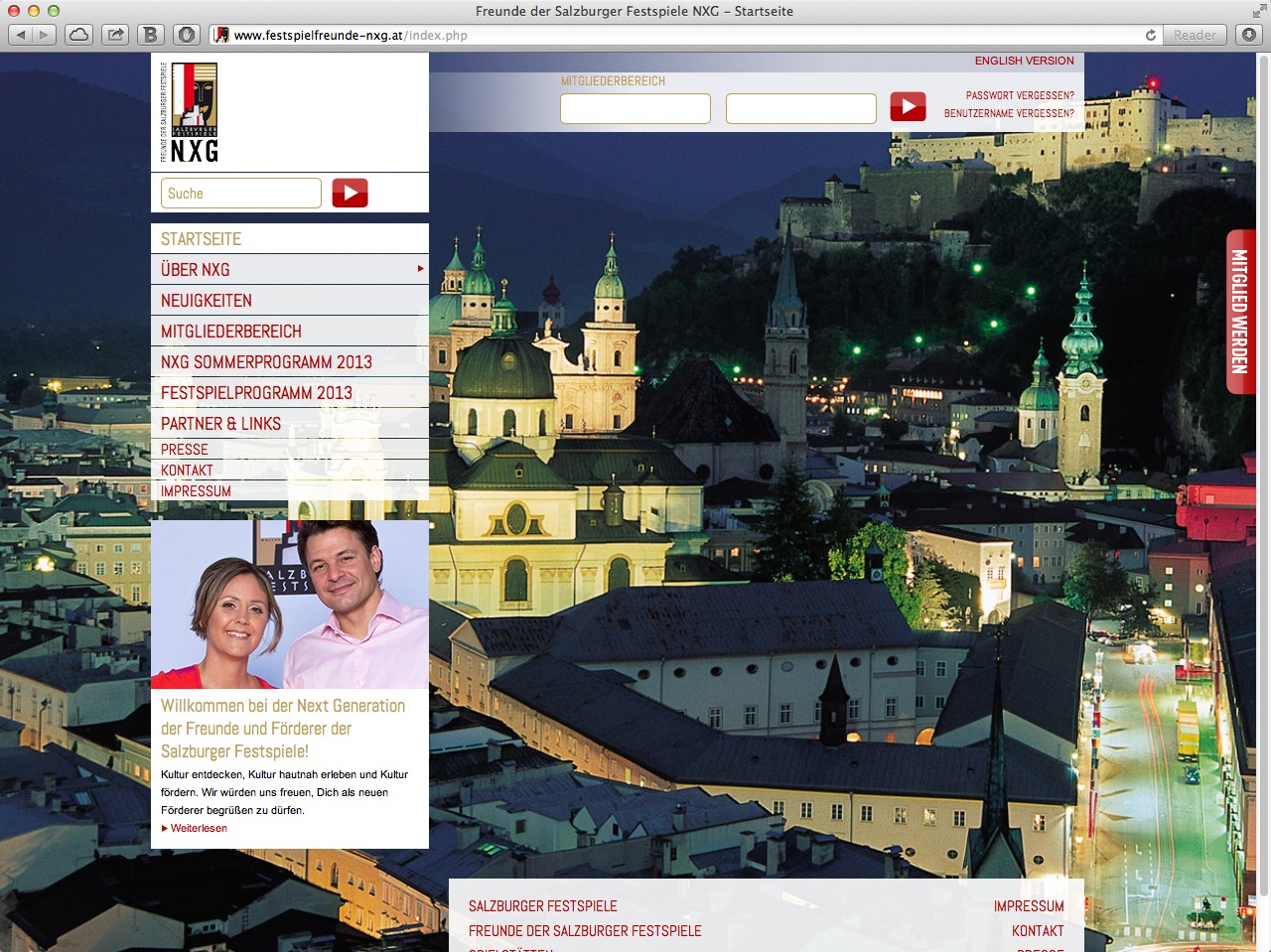
Task: Open Festspielprogramm 2013
Action: tap(290, 393)
